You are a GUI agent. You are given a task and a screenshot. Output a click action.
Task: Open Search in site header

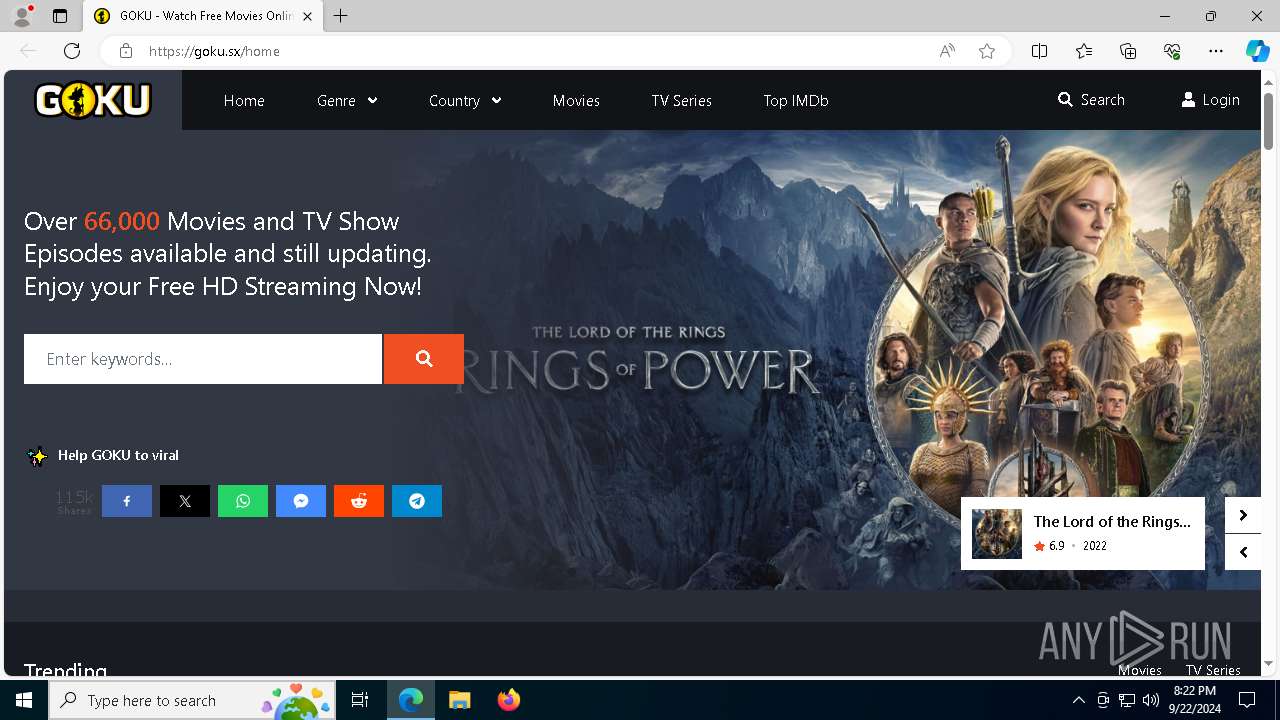pos(1091,100)
